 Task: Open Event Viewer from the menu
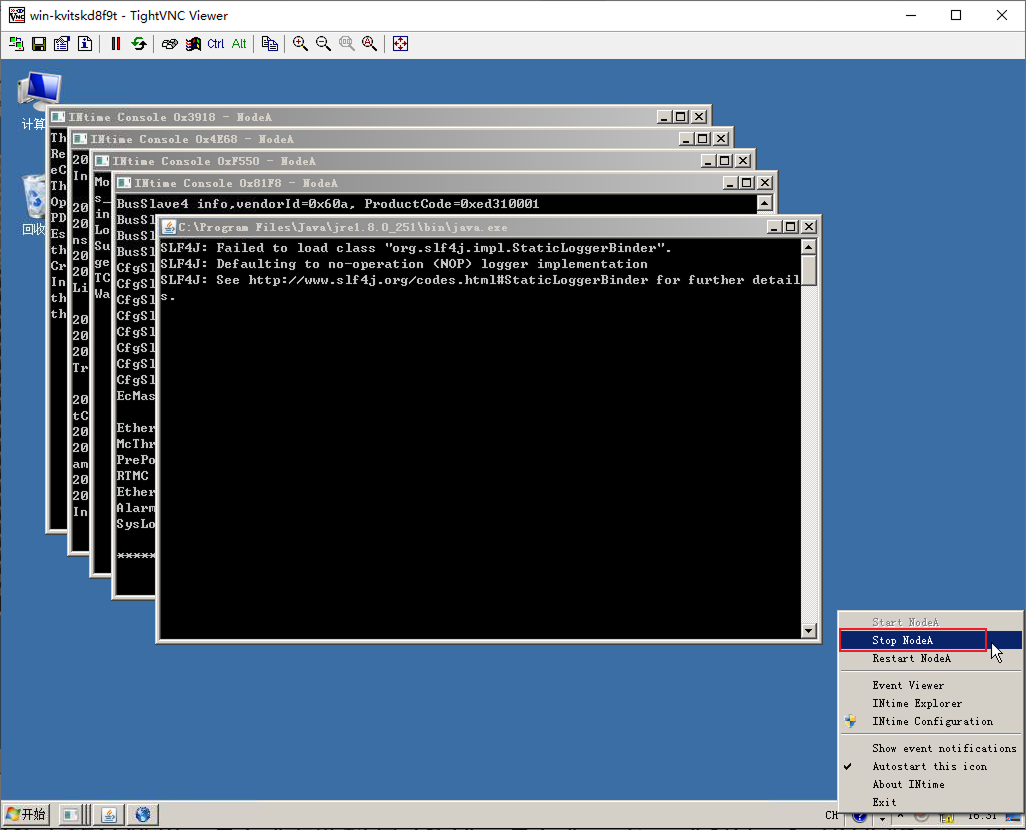907,685
